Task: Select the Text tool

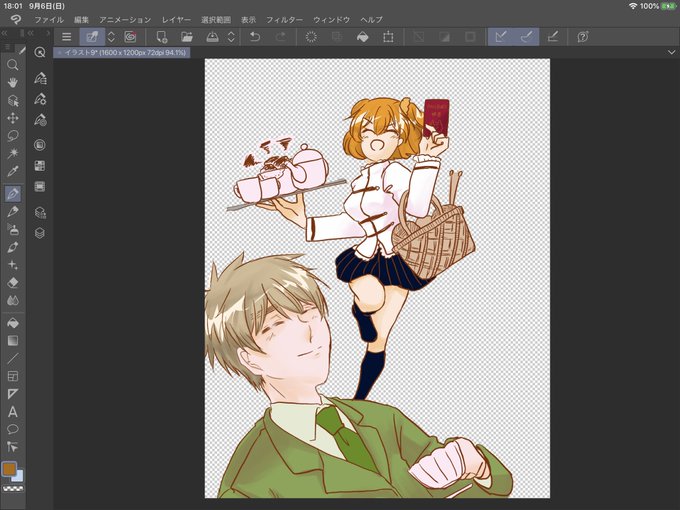Action: coord(13,412)
